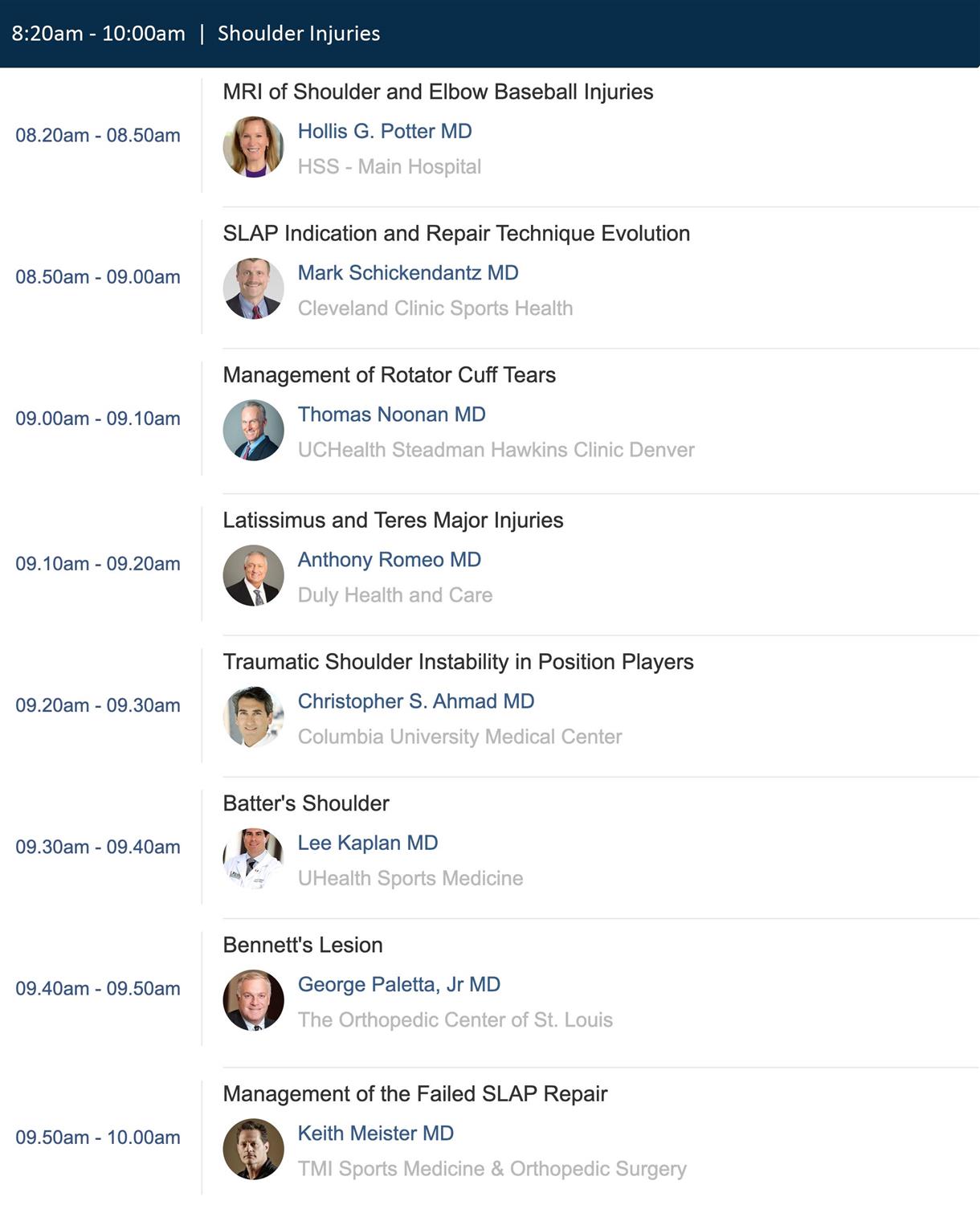980x1205 pixels.
Task: Open Christopher S. Ahmad MD's name link
Action: [x=416, y=701]
